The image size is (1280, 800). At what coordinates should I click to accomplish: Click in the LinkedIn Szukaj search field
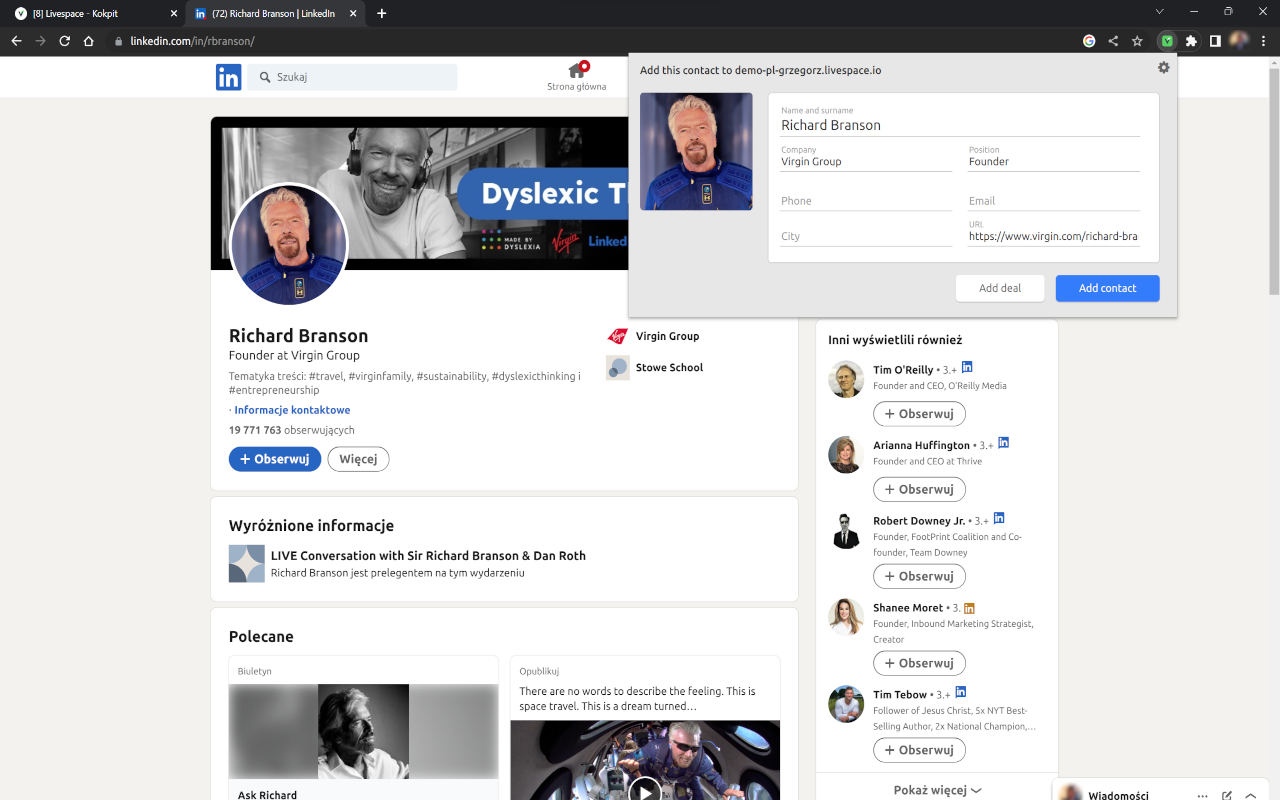[352, 77]
